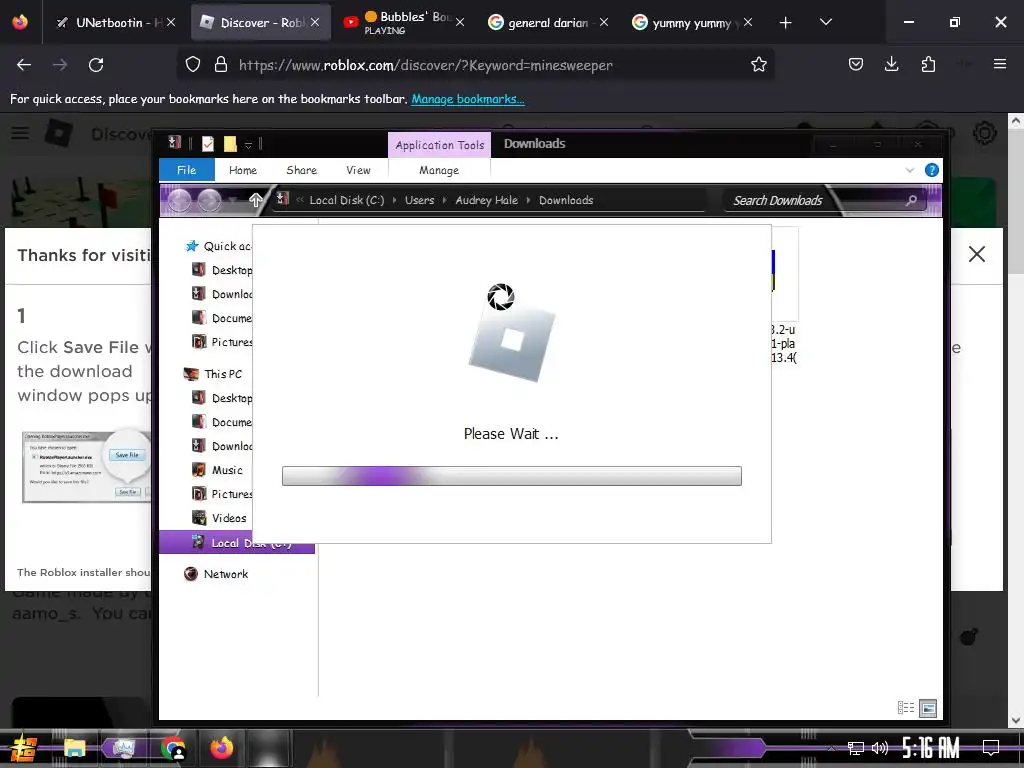Open Roblox settings gear icon
This screenshot has width=1024, height=768.
click(x=984, y=133)
